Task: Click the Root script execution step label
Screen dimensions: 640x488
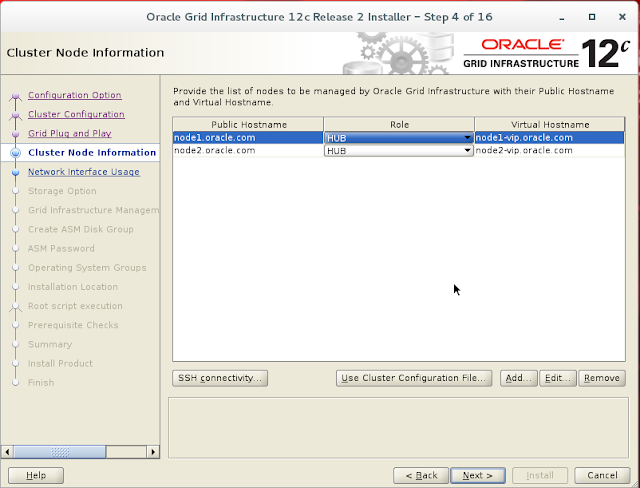Action: click(x=75, y=306)
